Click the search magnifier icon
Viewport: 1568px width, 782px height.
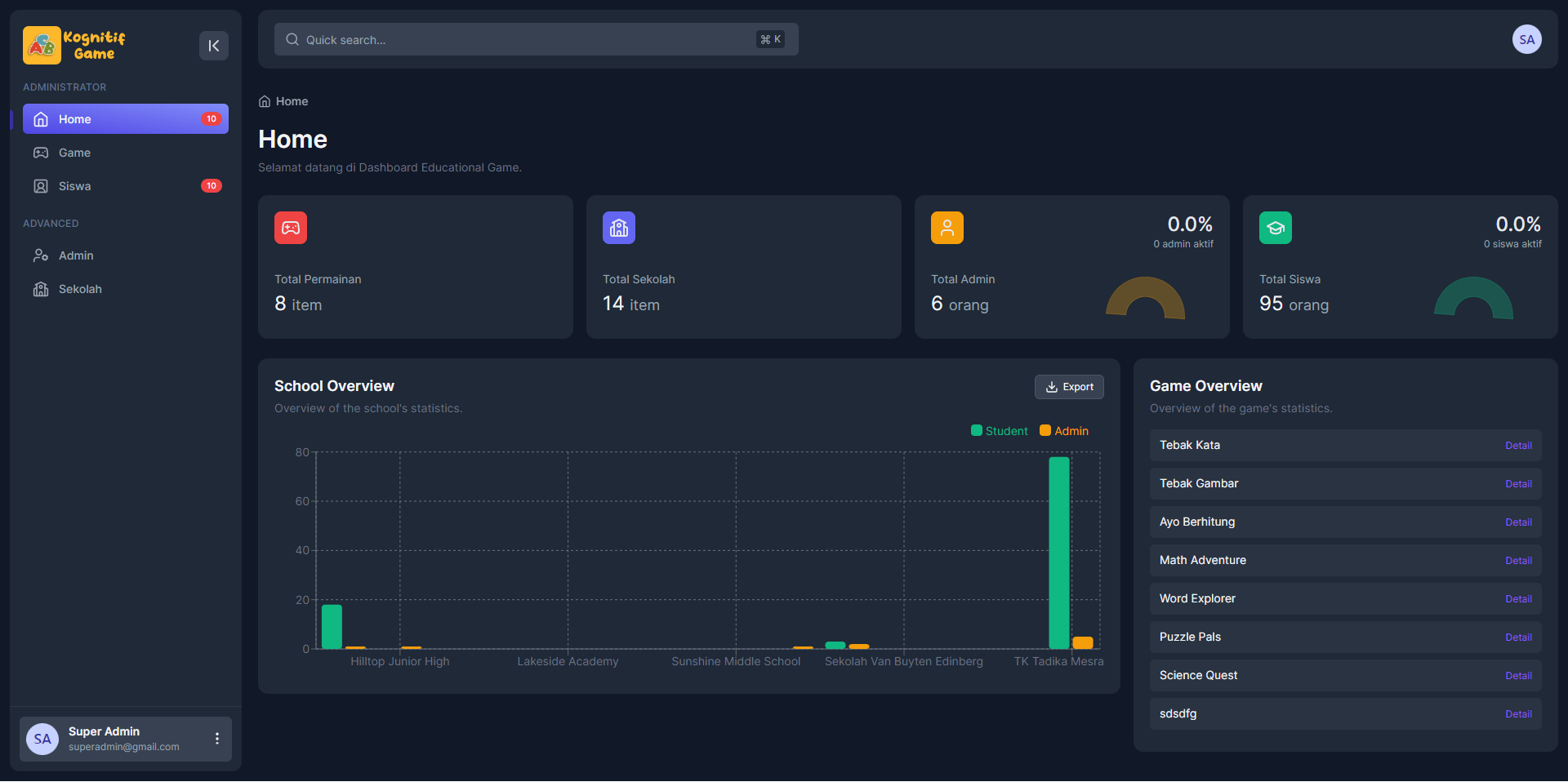tap(292, 39)
